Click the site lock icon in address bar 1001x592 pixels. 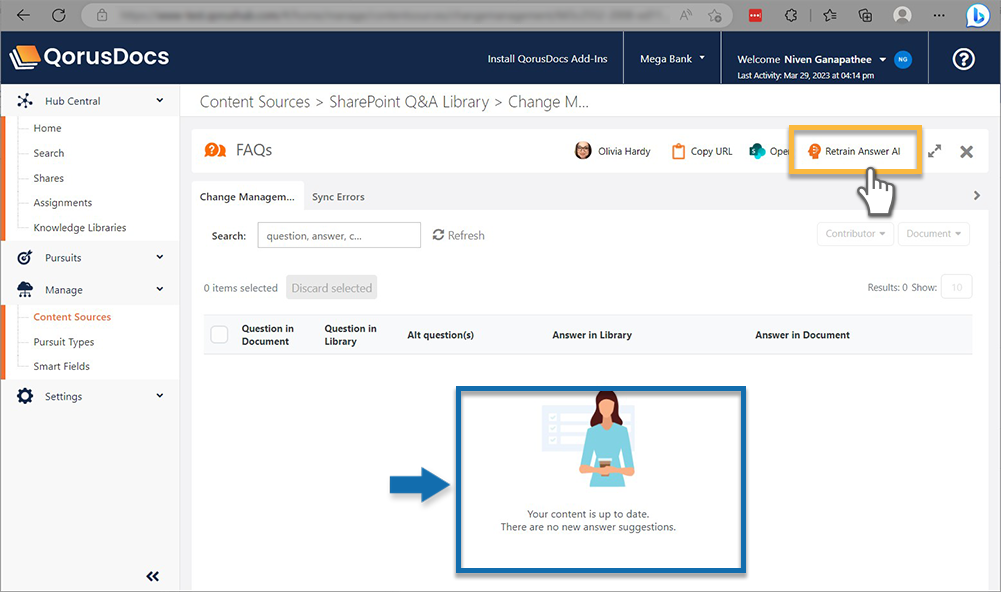102,15
